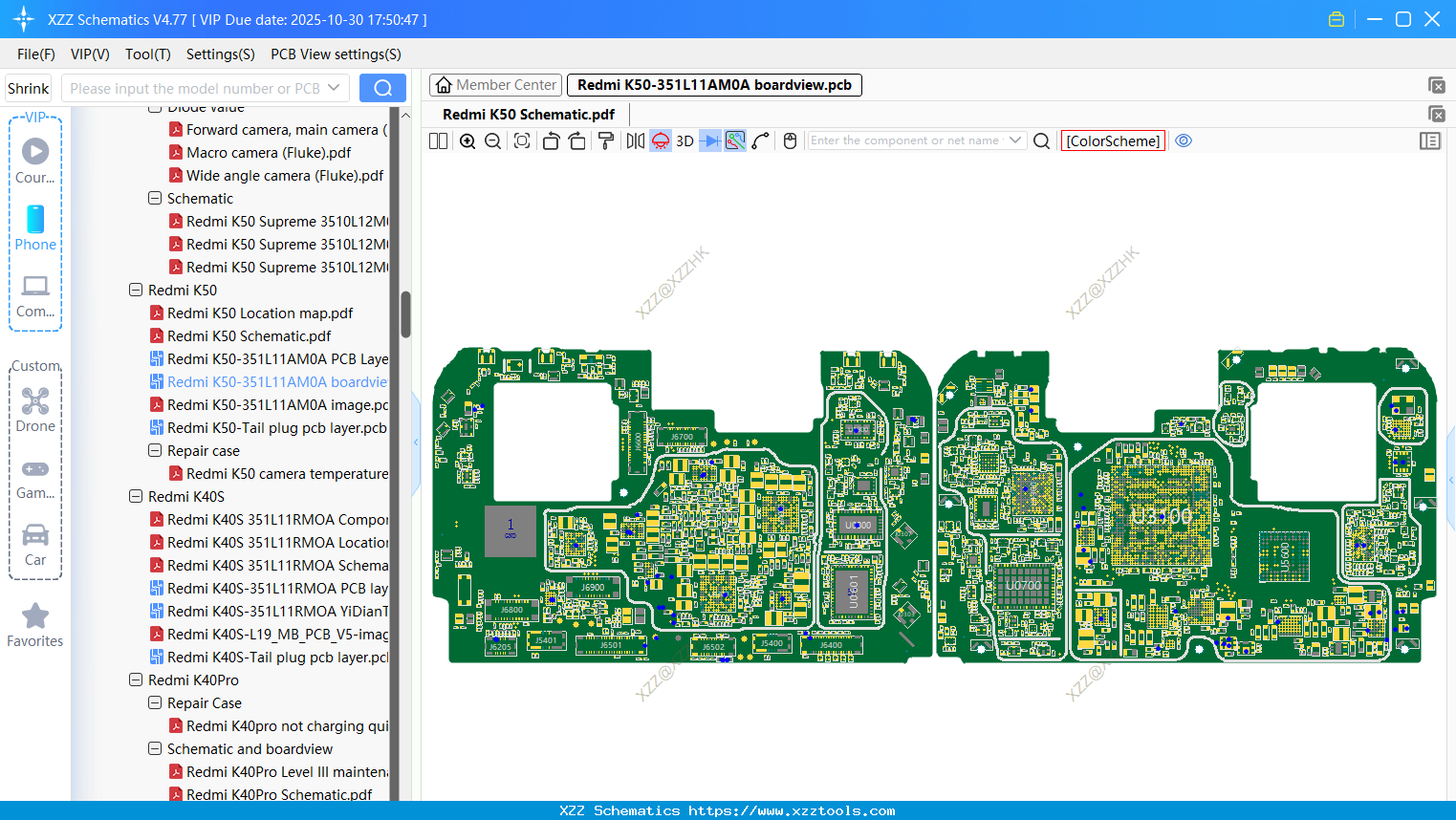Collapse the Redmi K40S tree node

click(136, 497)
